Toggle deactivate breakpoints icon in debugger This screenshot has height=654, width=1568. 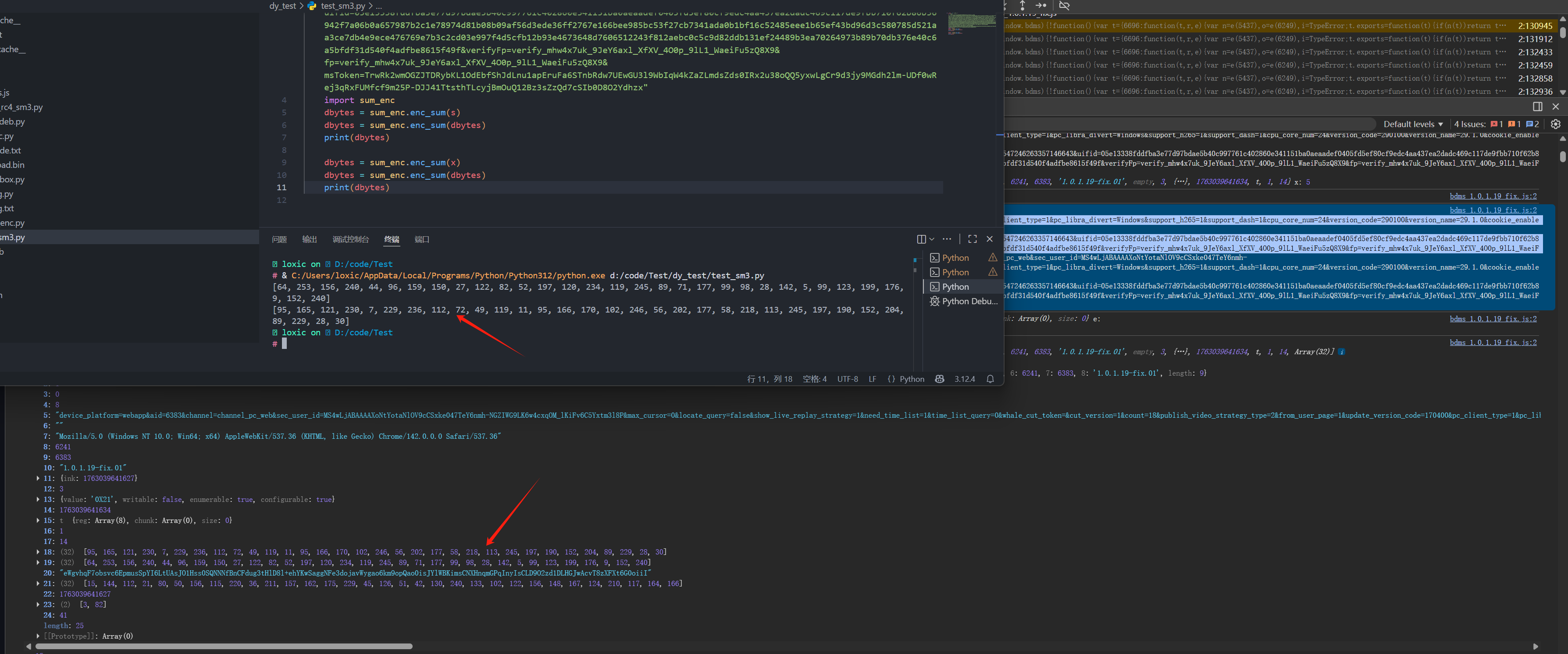coord(1064,5)
